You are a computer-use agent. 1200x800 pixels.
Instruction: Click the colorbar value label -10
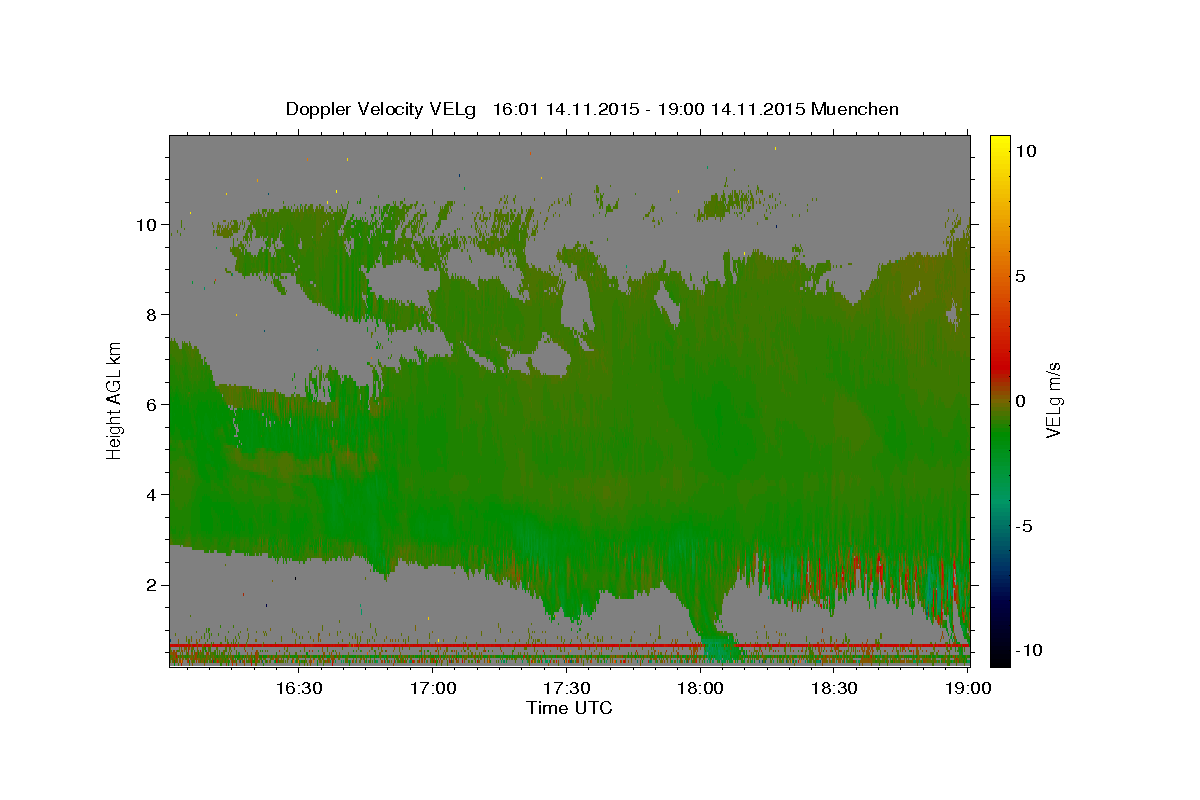click(x=1028, y=650)
